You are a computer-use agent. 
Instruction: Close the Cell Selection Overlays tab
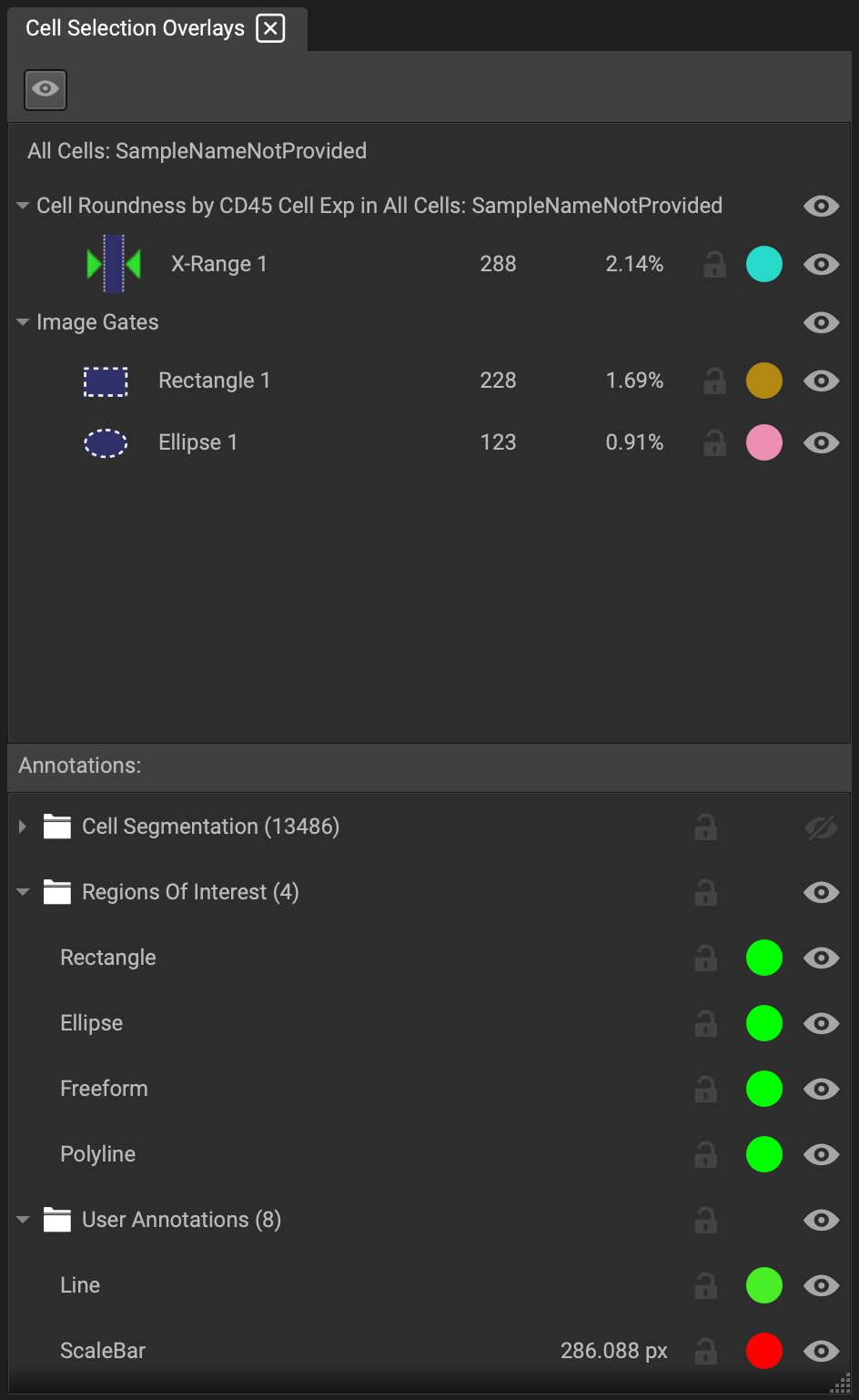point(270,28)
